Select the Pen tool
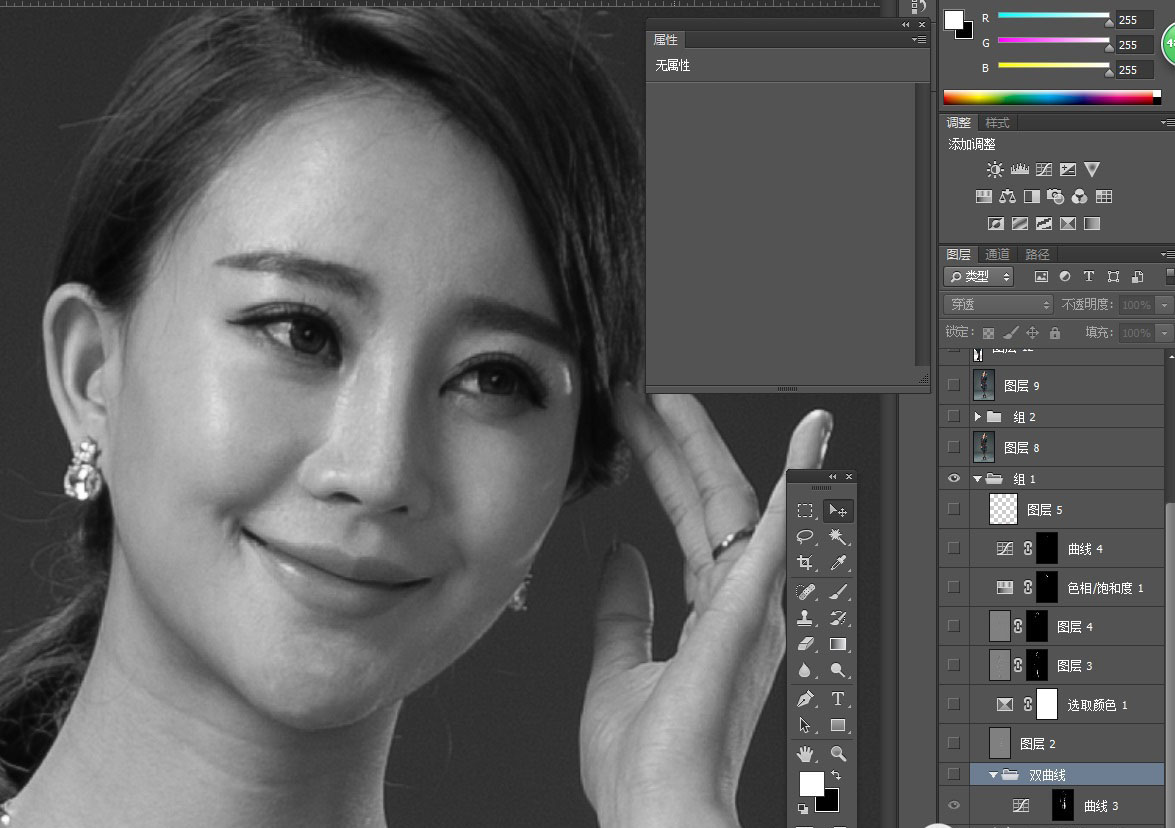The width and height of the screenshot is (1175, 828). [x=805, y=699]
